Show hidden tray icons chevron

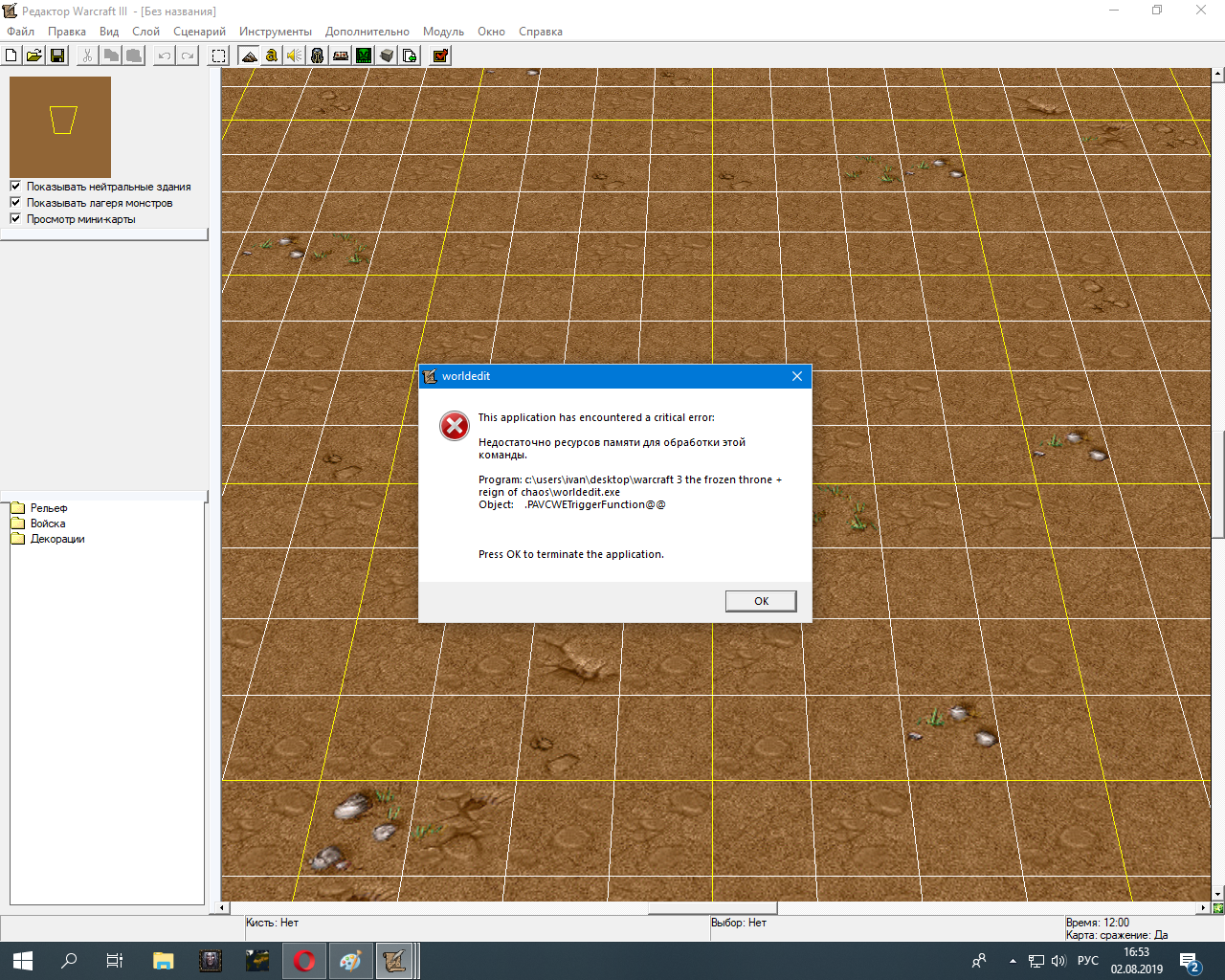(1013, 961)
